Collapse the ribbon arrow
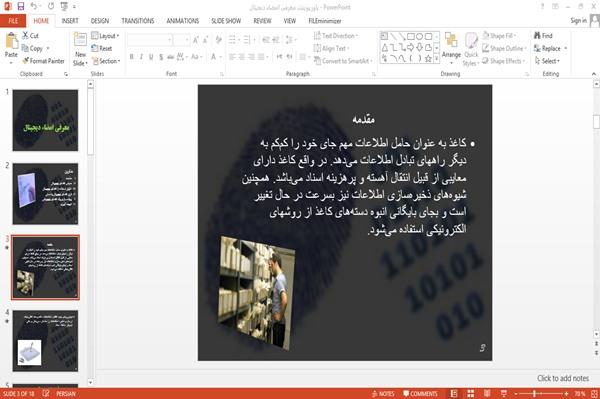 594,74
